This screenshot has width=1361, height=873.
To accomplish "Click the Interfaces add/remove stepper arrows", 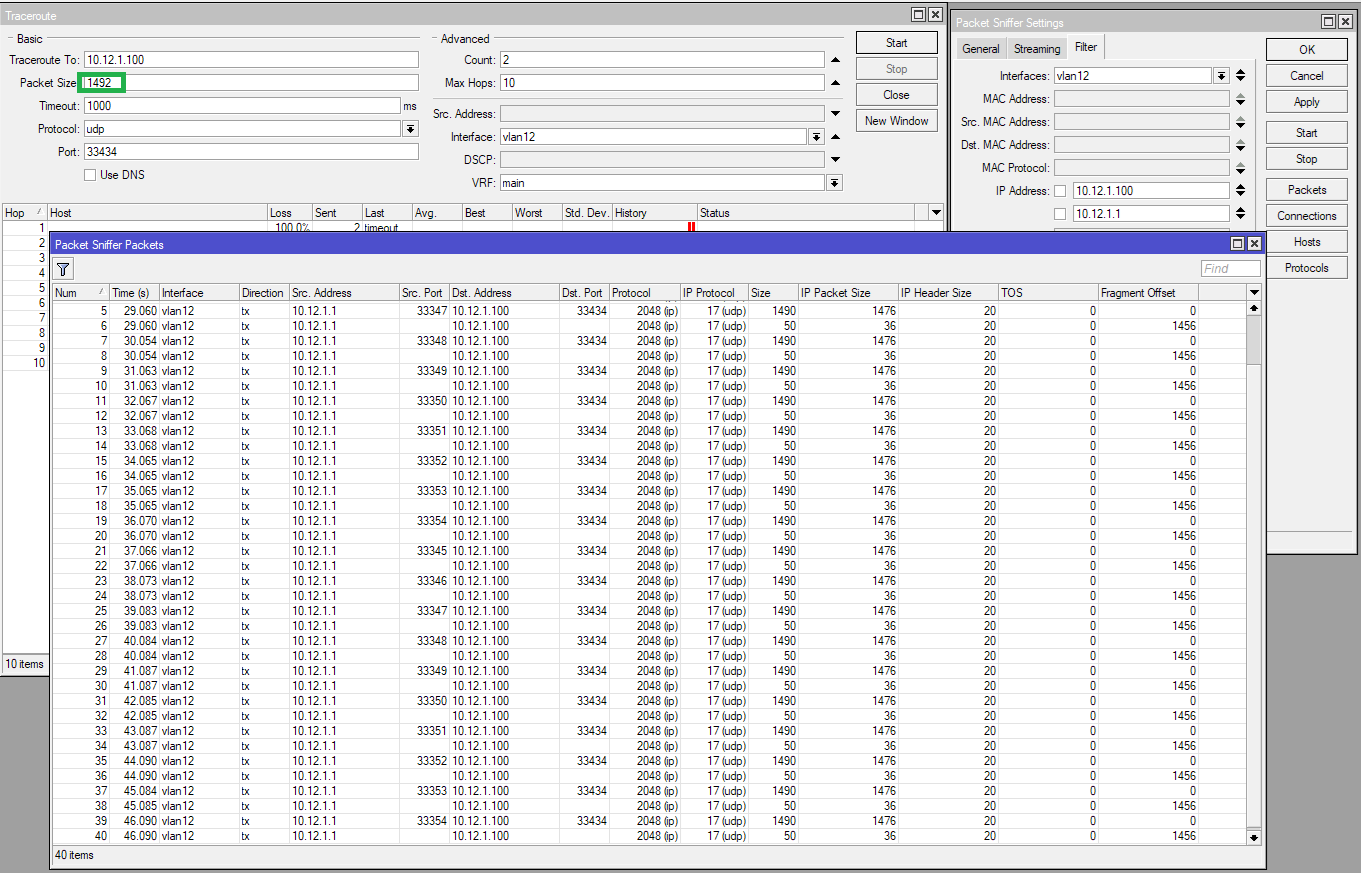I will pyautogui.click(x=1240, y=76).
